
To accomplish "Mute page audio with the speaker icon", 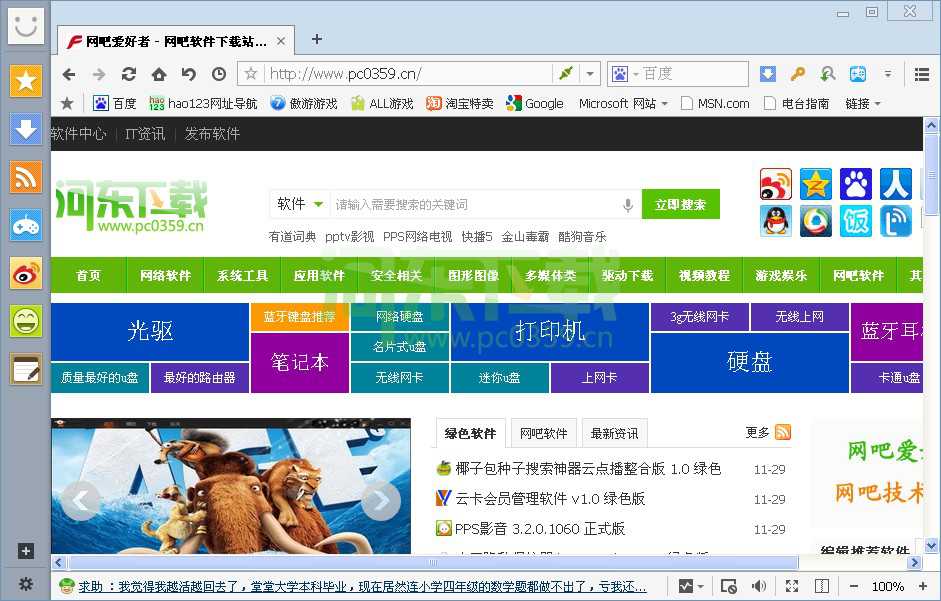I will point(760,586).
